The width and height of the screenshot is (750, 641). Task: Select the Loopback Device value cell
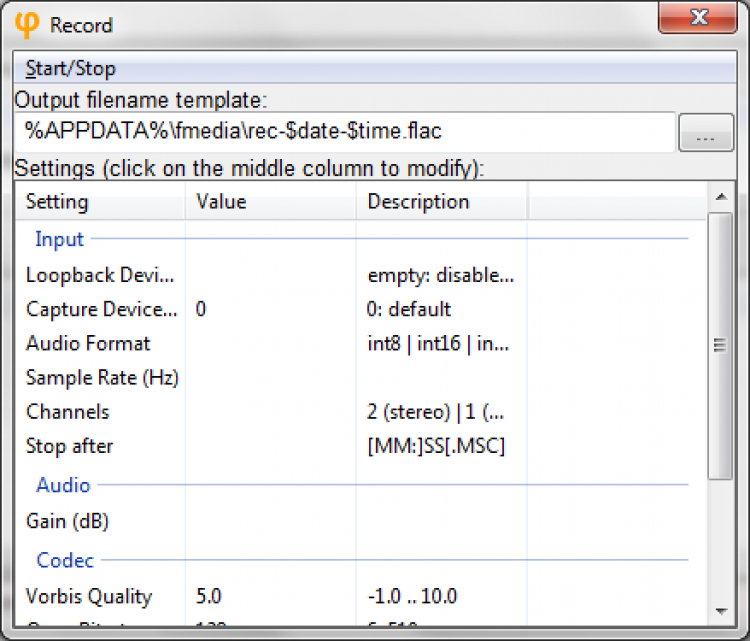point(270,275)
